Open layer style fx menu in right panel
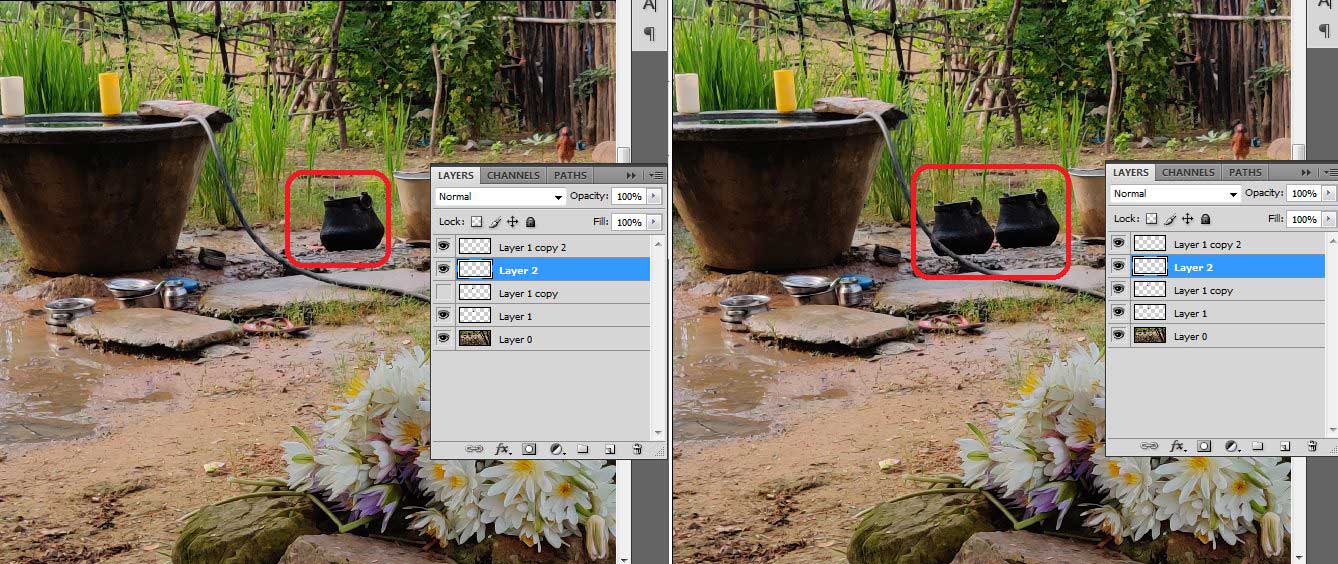Image resolution: width=1338 pixels, height=564 pixels. click(1178, 446)
